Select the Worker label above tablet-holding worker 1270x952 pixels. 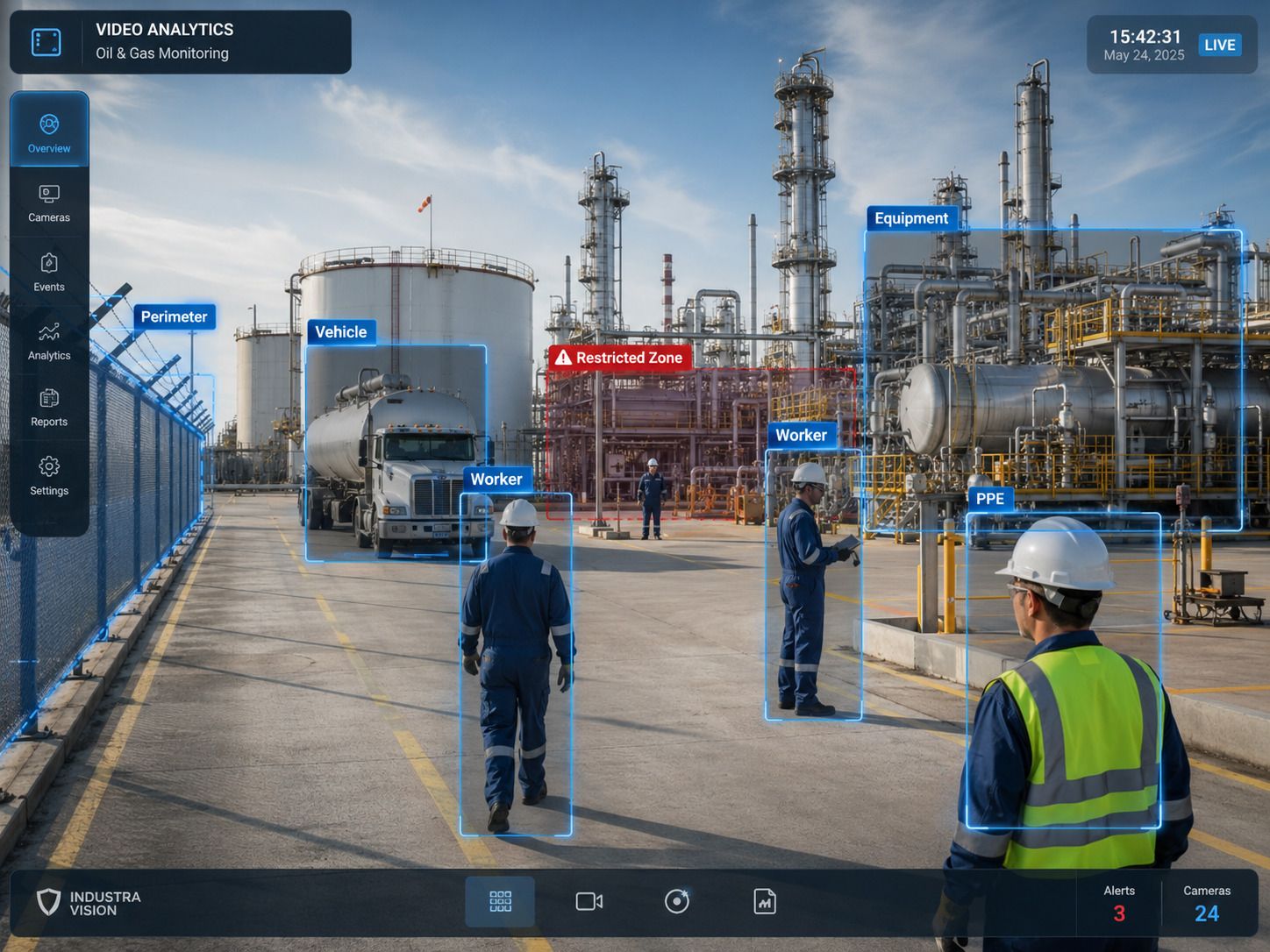point(801,436)
